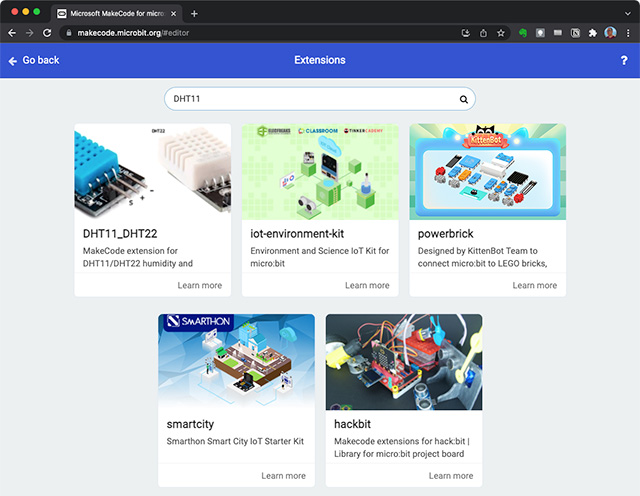This screenshot has width=640, height=496.
Task: Click Learn more on DHT11_DHT22 card
Action: click(x=199, y=285)
